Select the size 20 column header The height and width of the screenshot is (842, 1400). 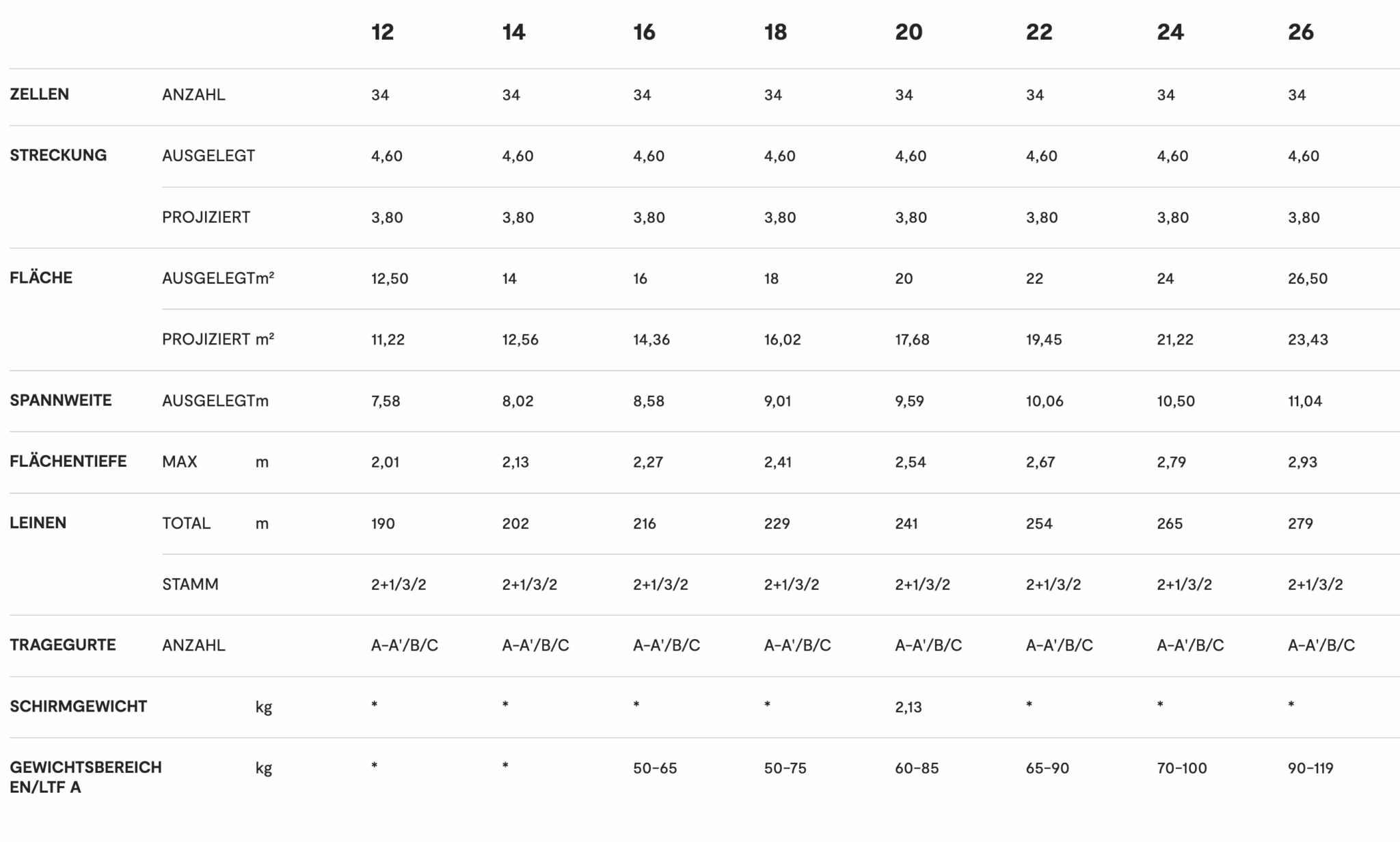[908, 32]
